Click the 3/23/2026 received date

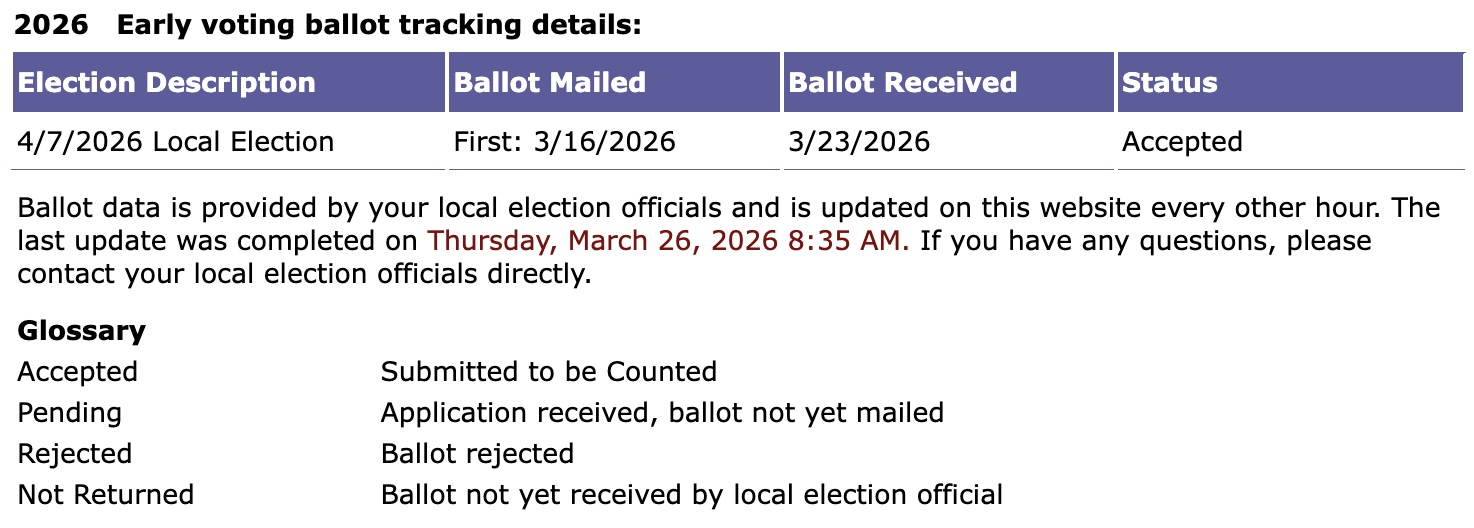859,141
